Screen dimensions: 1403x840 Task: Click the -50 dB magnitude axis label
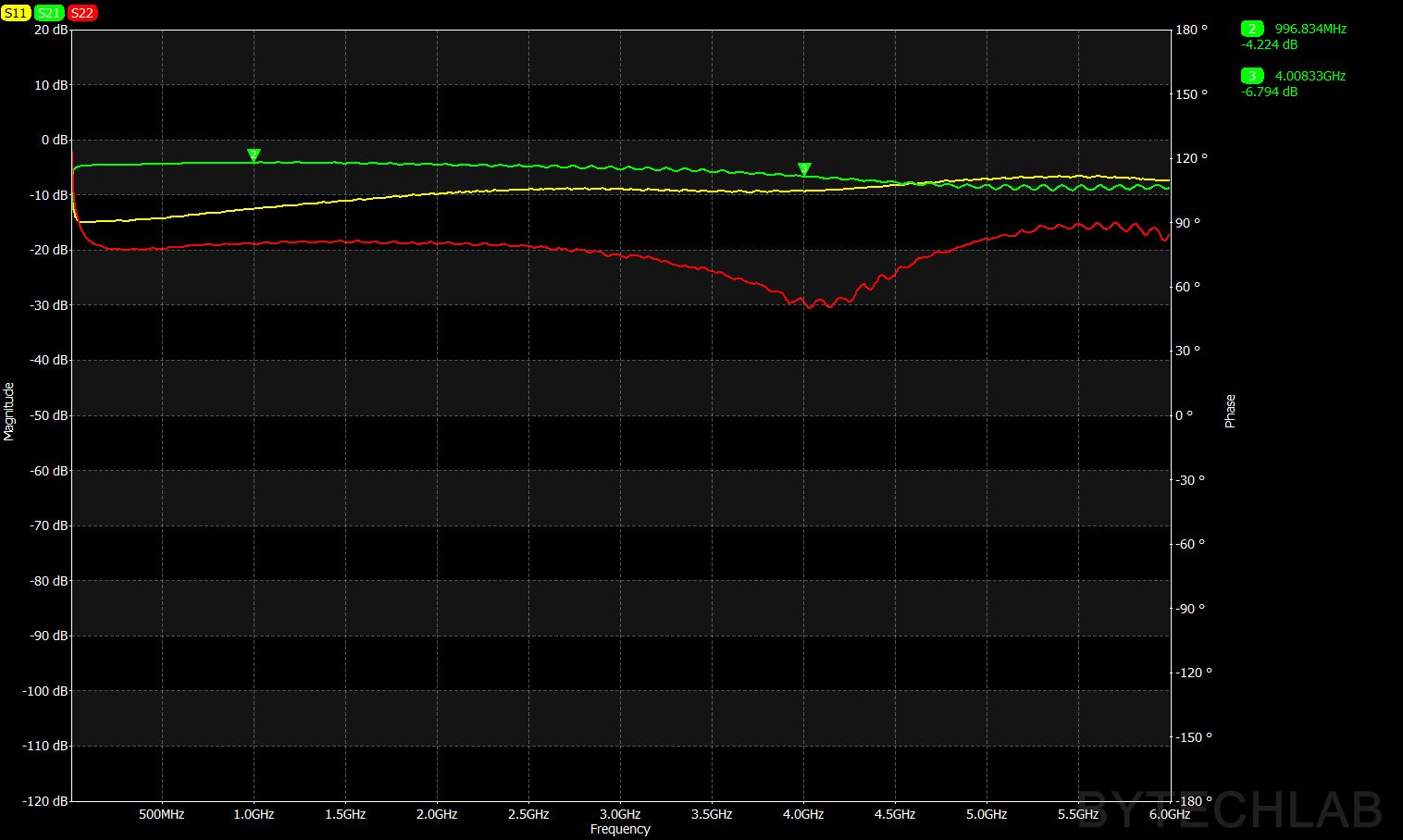pyautogui.click(x=49, y=415)
